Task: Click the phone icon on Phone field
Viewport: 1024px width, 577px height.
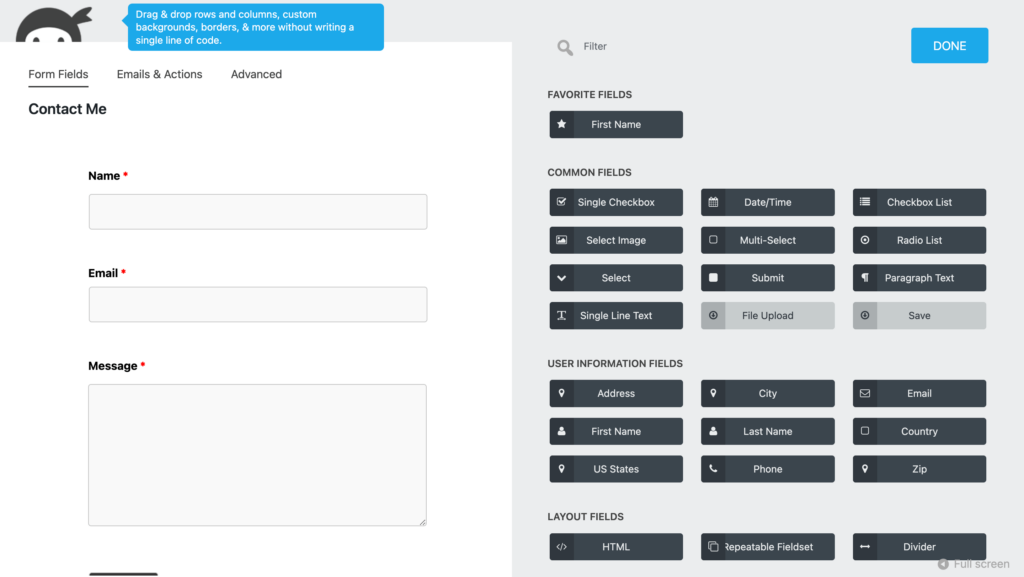Action: tap(713, 469)
